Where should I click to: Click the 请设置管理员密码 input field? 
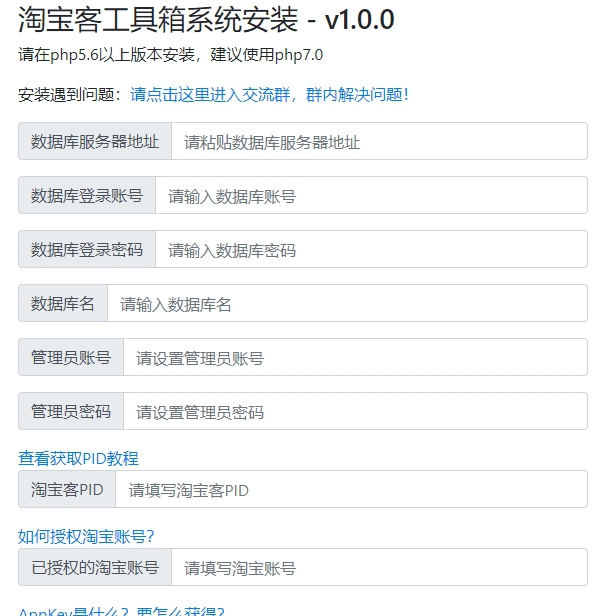[x=354, y=411]
